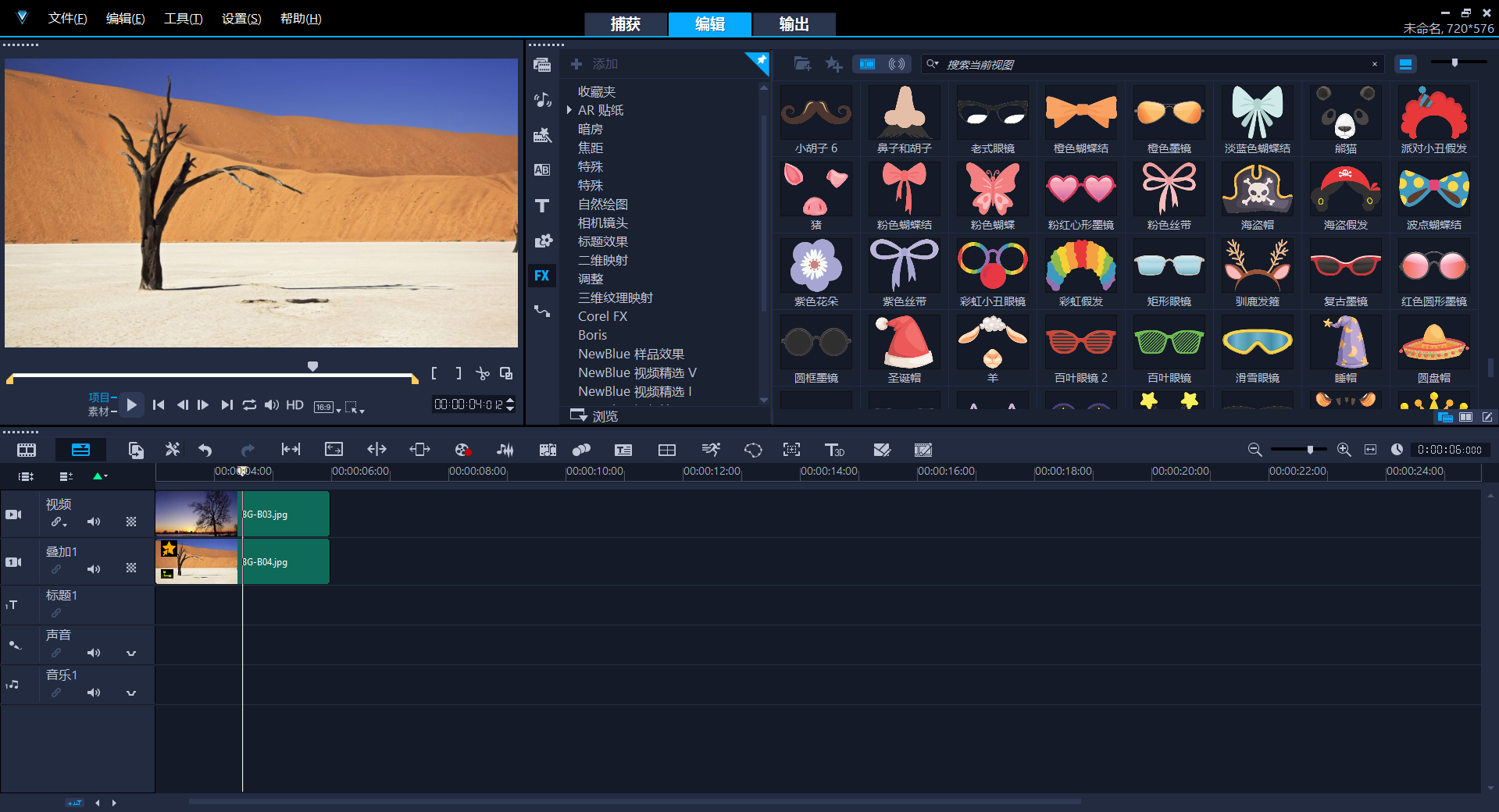1499x812 pixels.
Task: Mute the 叠加1 overlay track
Action: [x=94, y=569]
